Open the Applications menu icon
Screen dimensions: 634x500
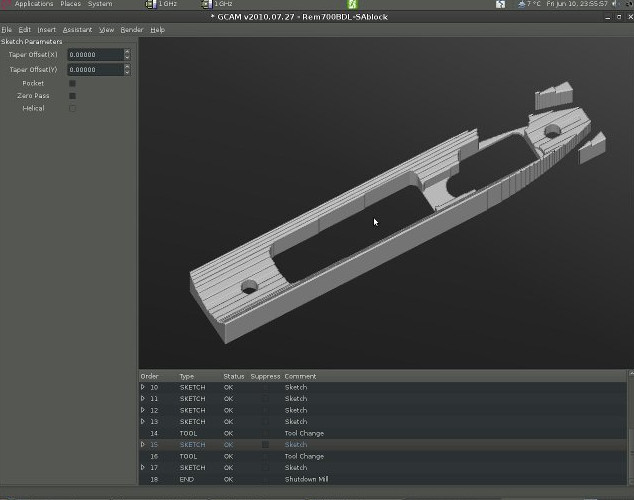(x=7, y=4)
